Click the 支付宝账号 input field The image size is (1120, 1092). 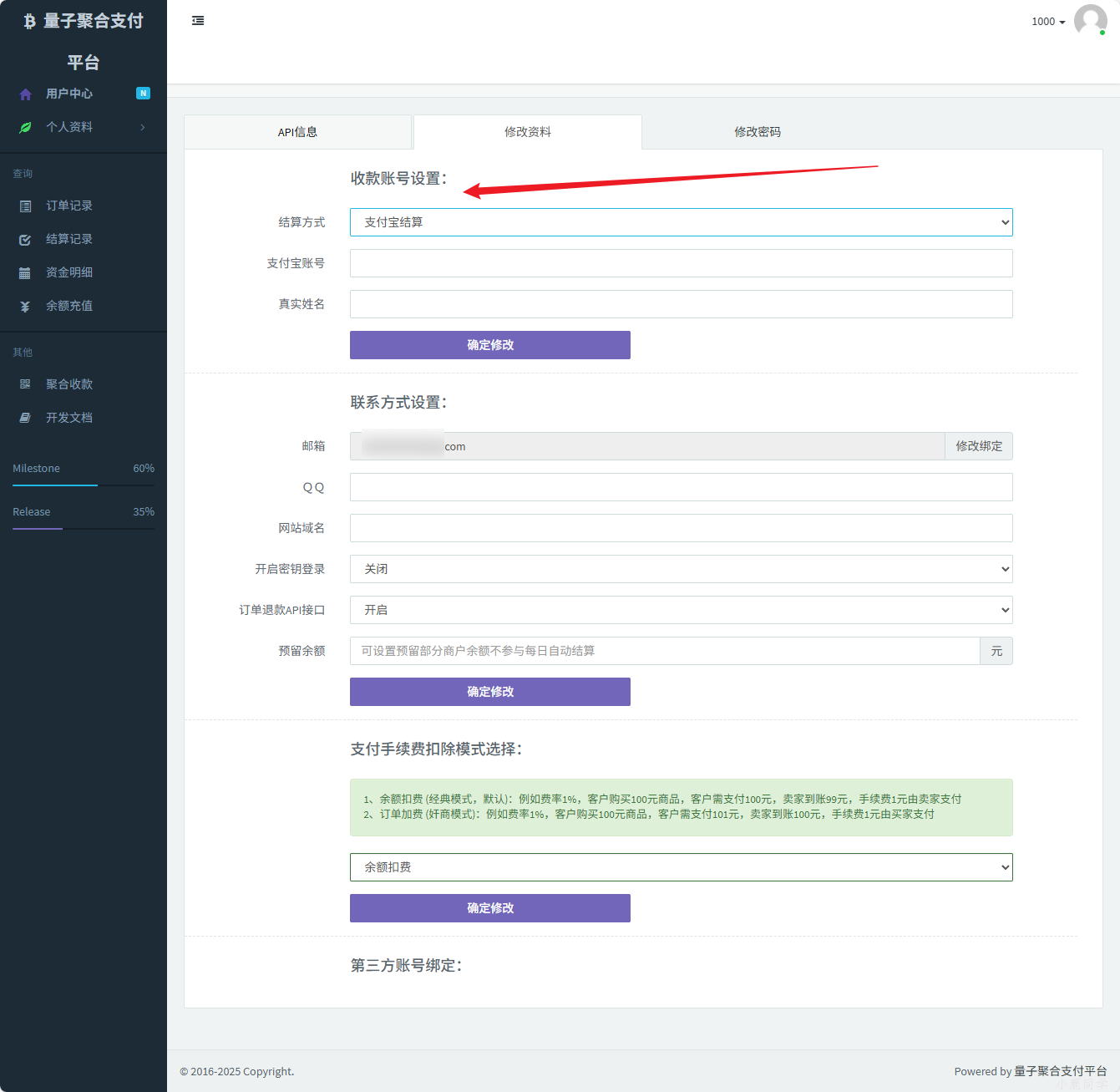coord(681,263)
